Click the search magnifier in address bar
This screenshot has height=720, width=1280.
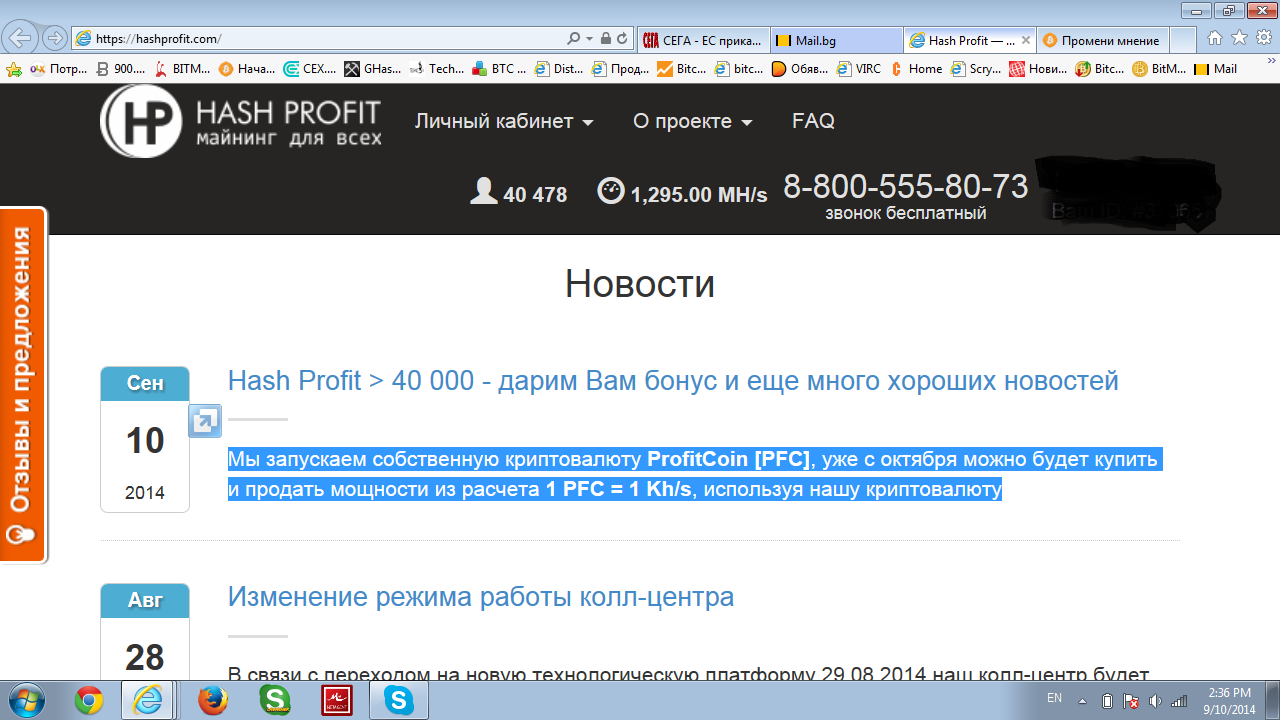(x=573, y=39)
